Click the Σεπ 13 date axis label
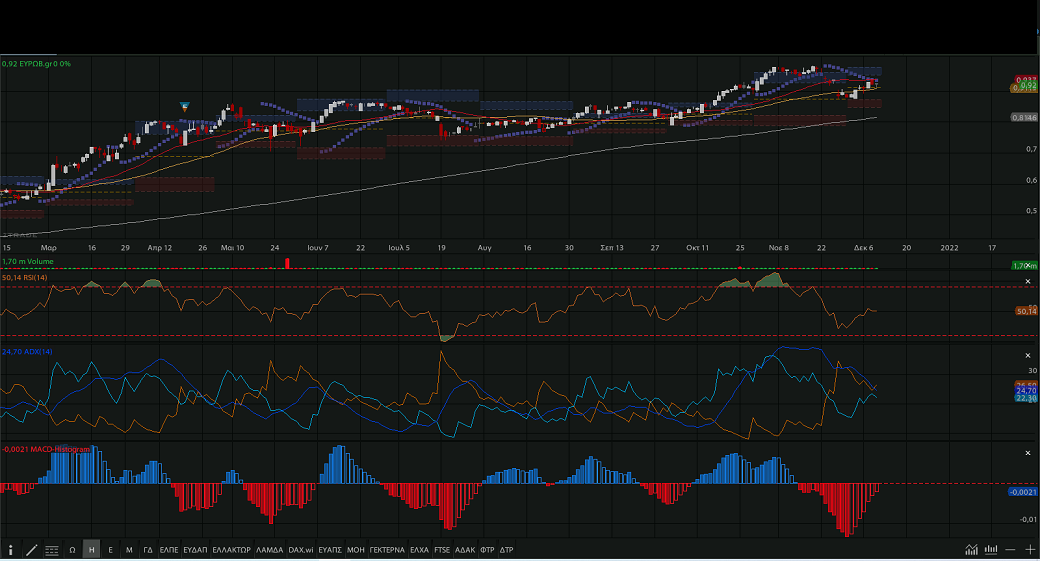Viewport: 1041px width, 561px height. (612, 248)
